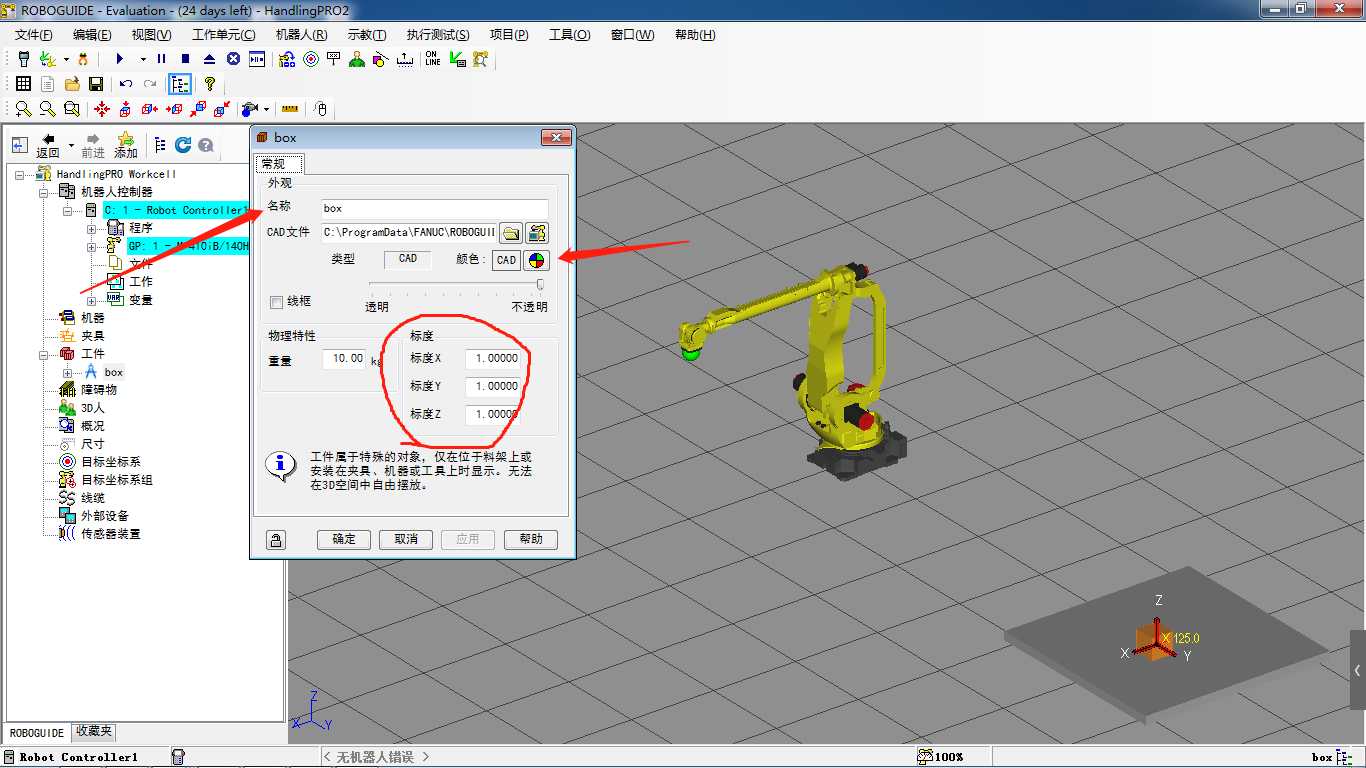Open the run panel icon
The height and width of the screenshot is (768, 1366).
[x=257, y=59]
